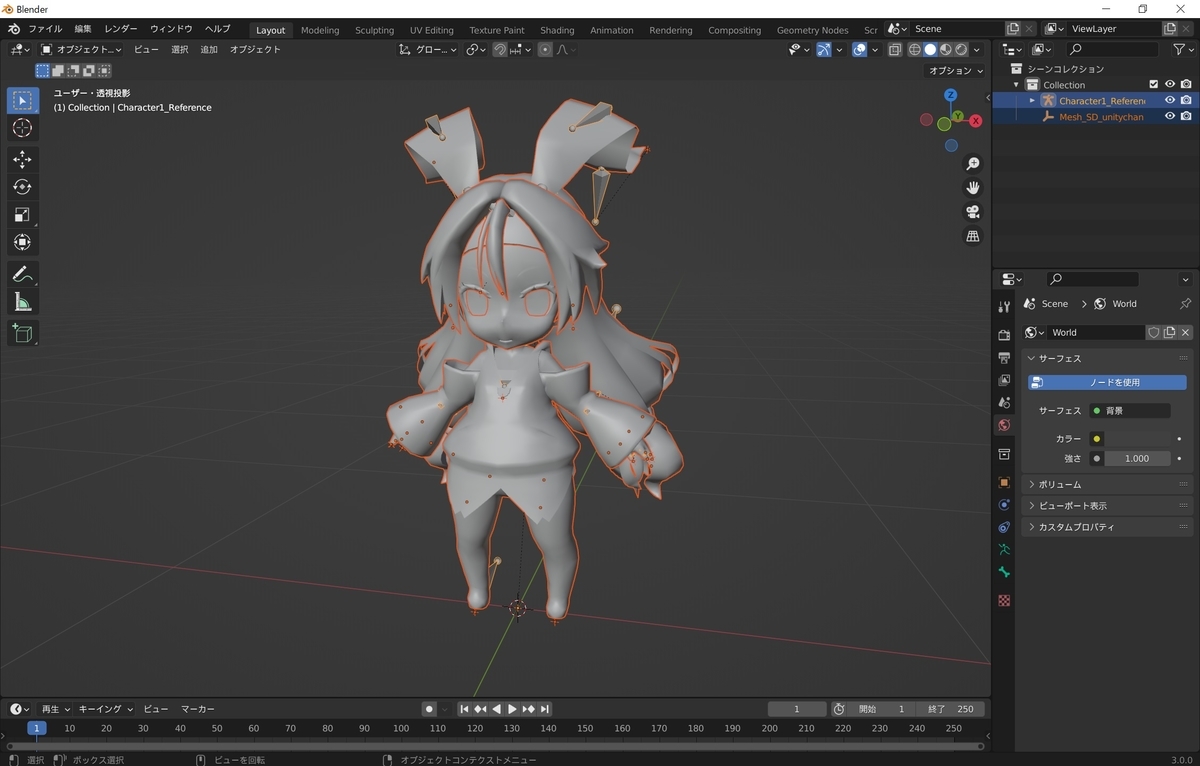Activate the 3D Cursor tool
1200x766 pixels.
(23, 128)
